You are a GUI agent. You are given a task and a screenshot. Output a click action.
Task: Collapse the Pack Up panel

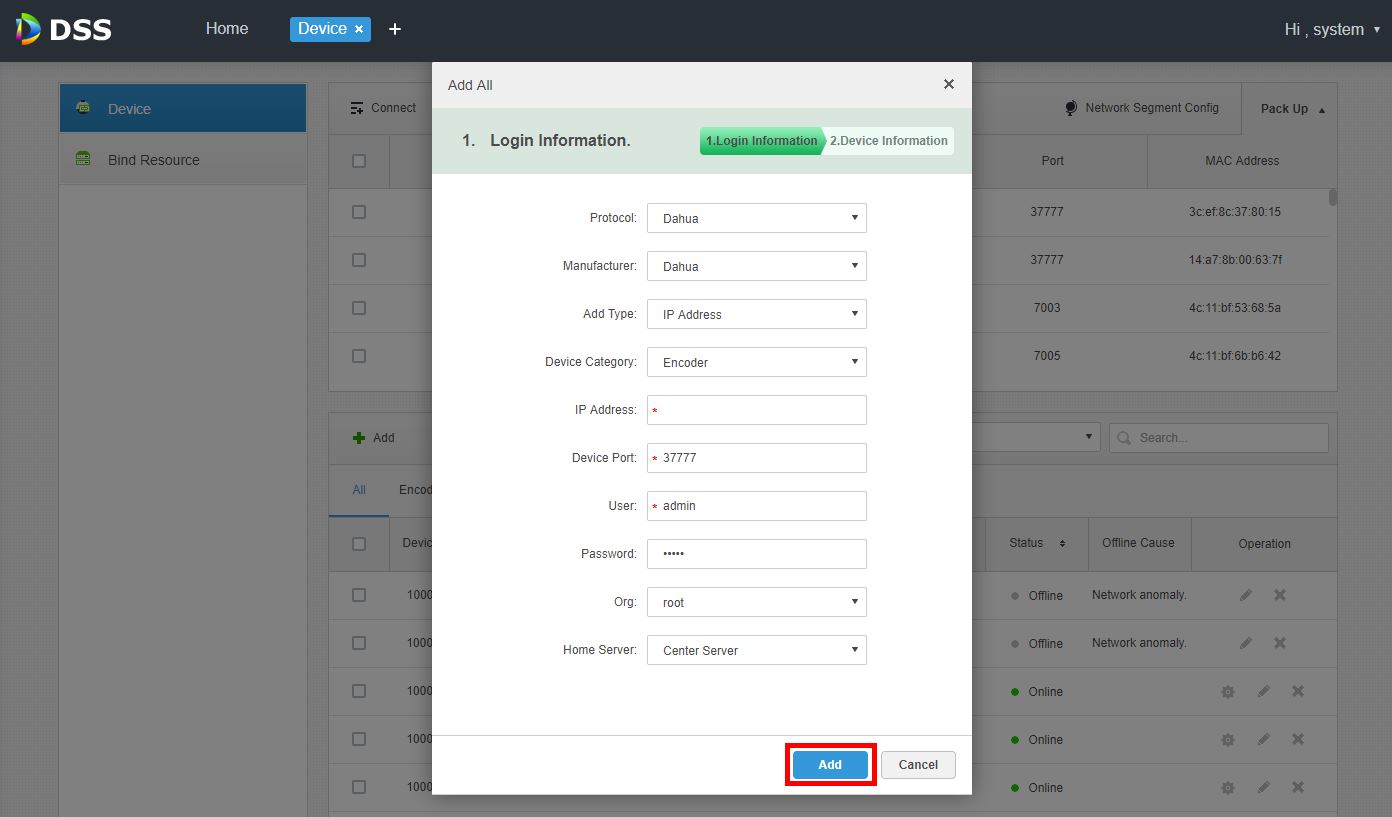pyautogui.click(x=1293, y=109)
